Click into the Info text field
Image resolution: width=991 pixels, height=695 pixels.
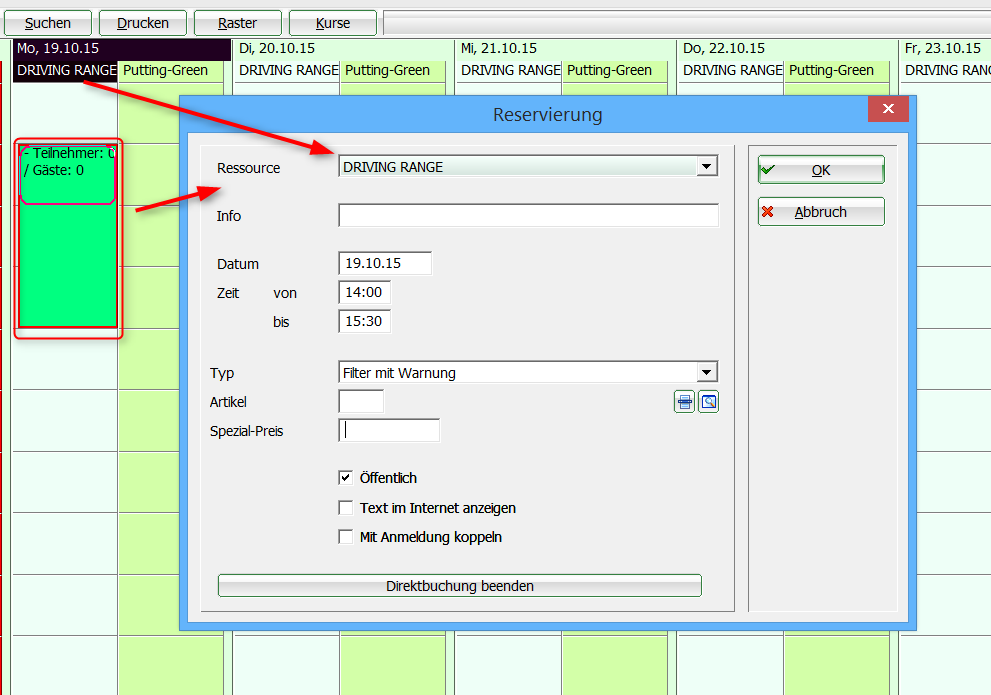528,216
